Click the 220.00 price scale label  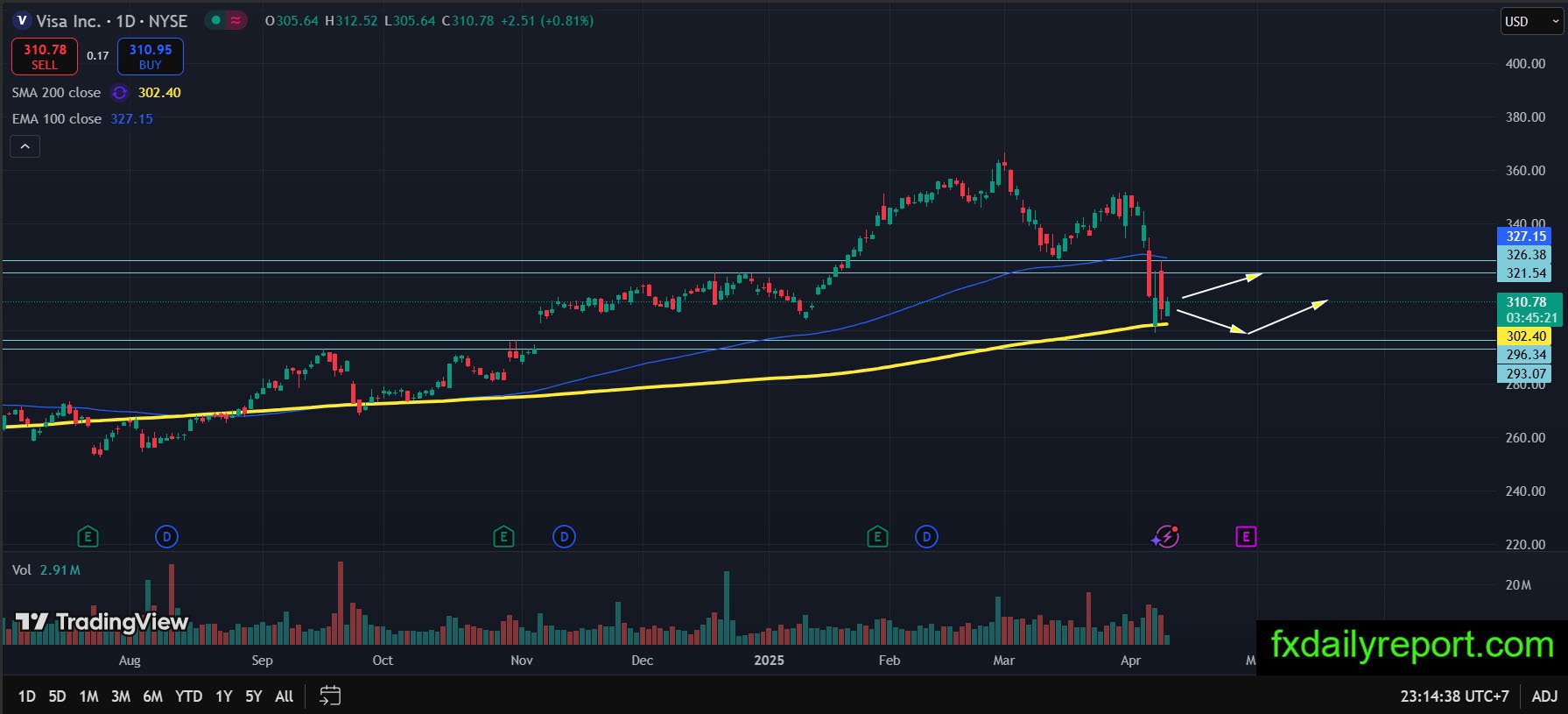pos(1525,545)
